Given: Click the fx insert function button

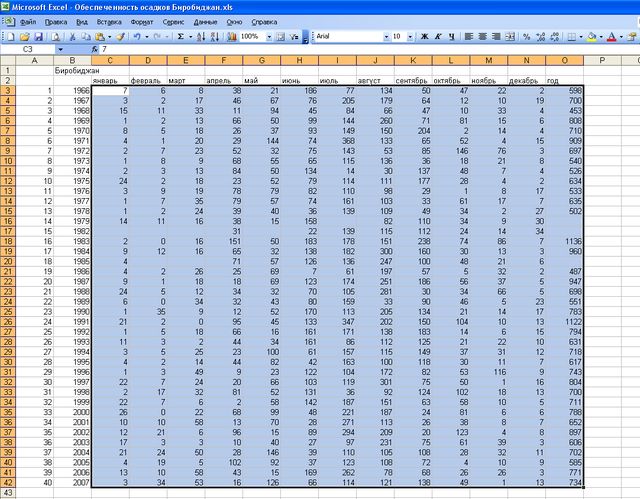Looking at the screenshot, I should click(95, 49).
